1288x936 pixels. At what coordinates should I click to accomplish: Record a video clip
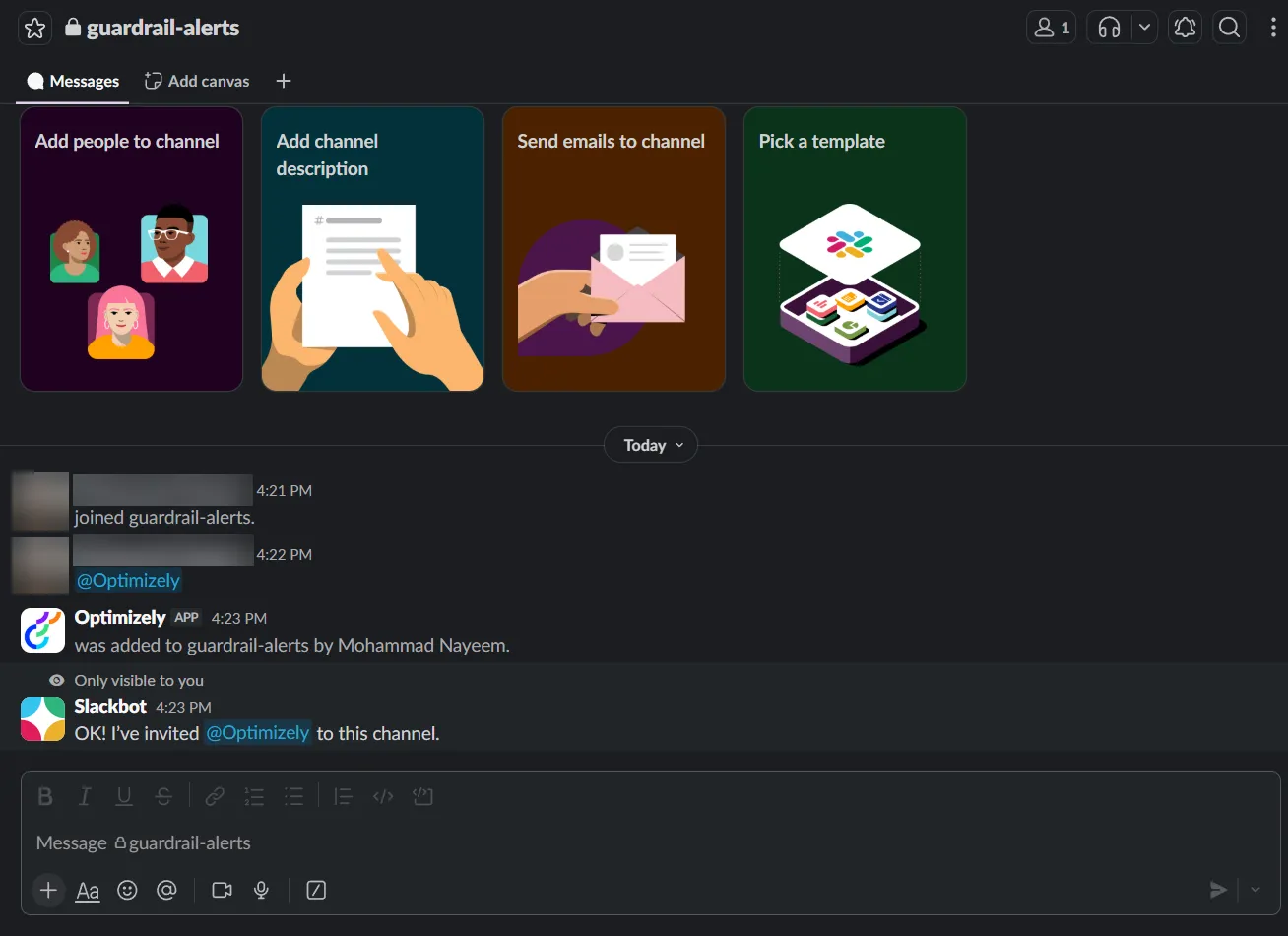(222, 891)
